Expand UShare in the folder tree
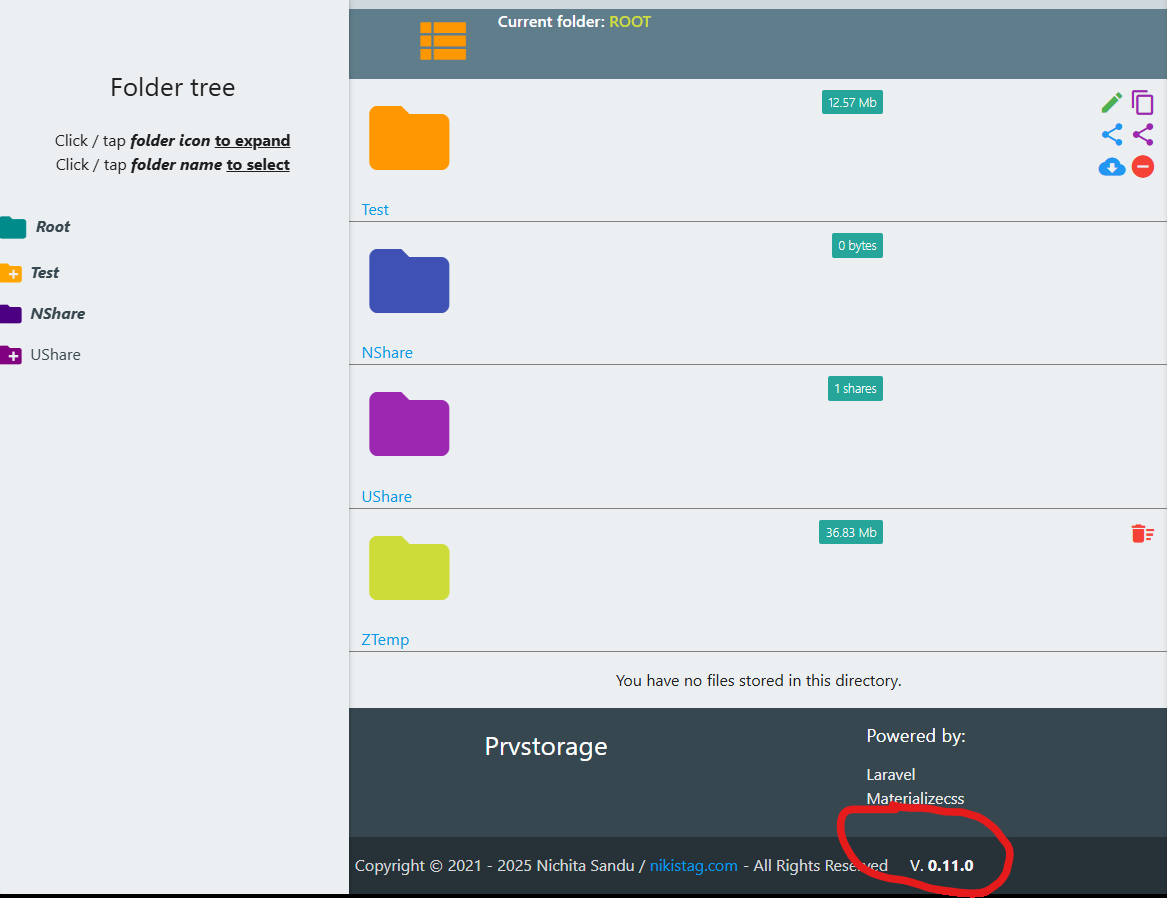 tap(11, 355)
